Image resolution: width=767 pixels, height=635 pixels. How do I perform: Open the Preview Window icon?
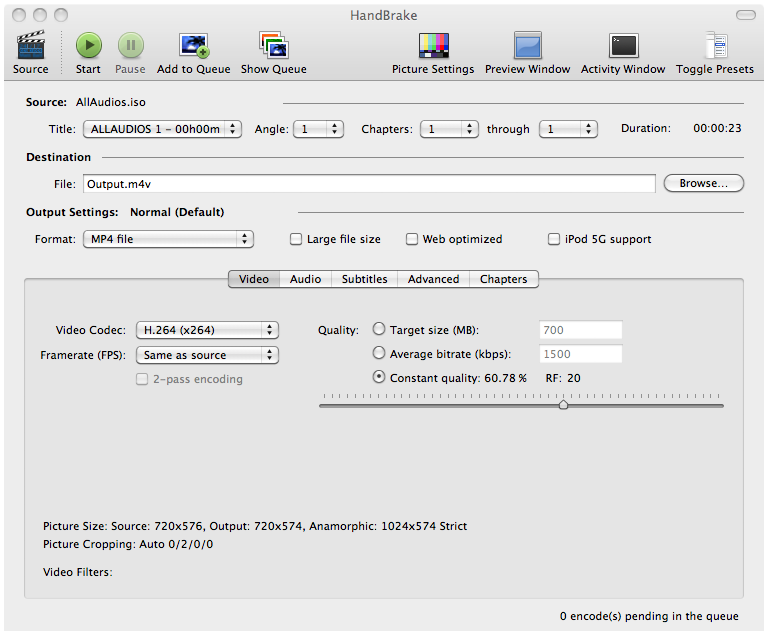point(527,45)
